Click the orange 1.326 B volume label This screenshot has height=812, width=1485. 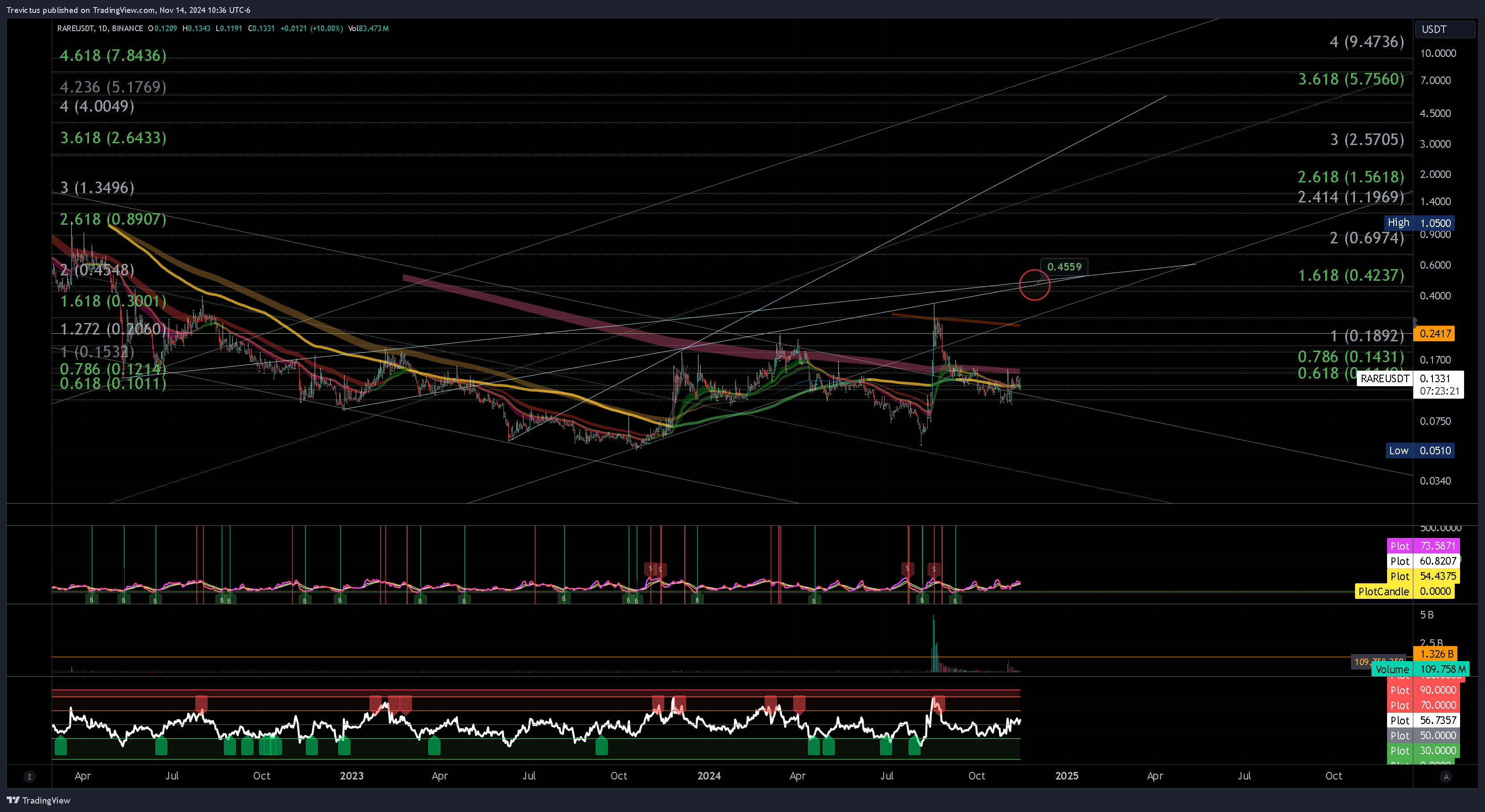click(1436, 654)
